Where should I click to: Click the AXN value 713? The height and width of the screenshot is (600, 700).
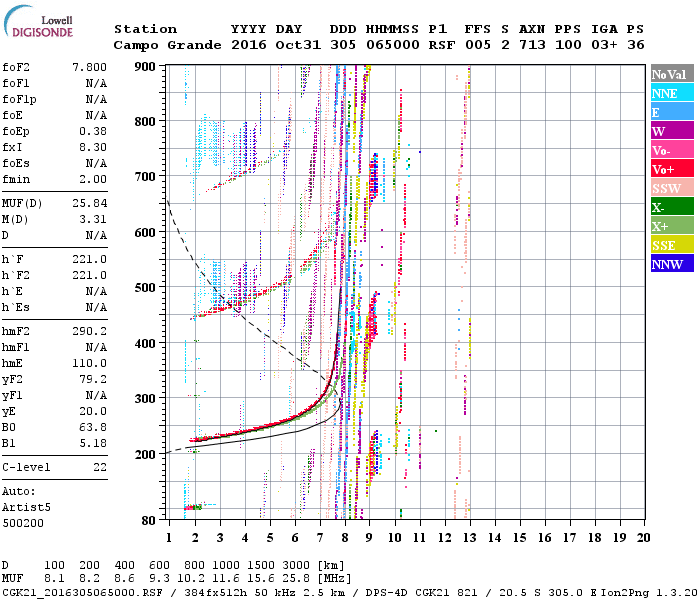[532, 45]
